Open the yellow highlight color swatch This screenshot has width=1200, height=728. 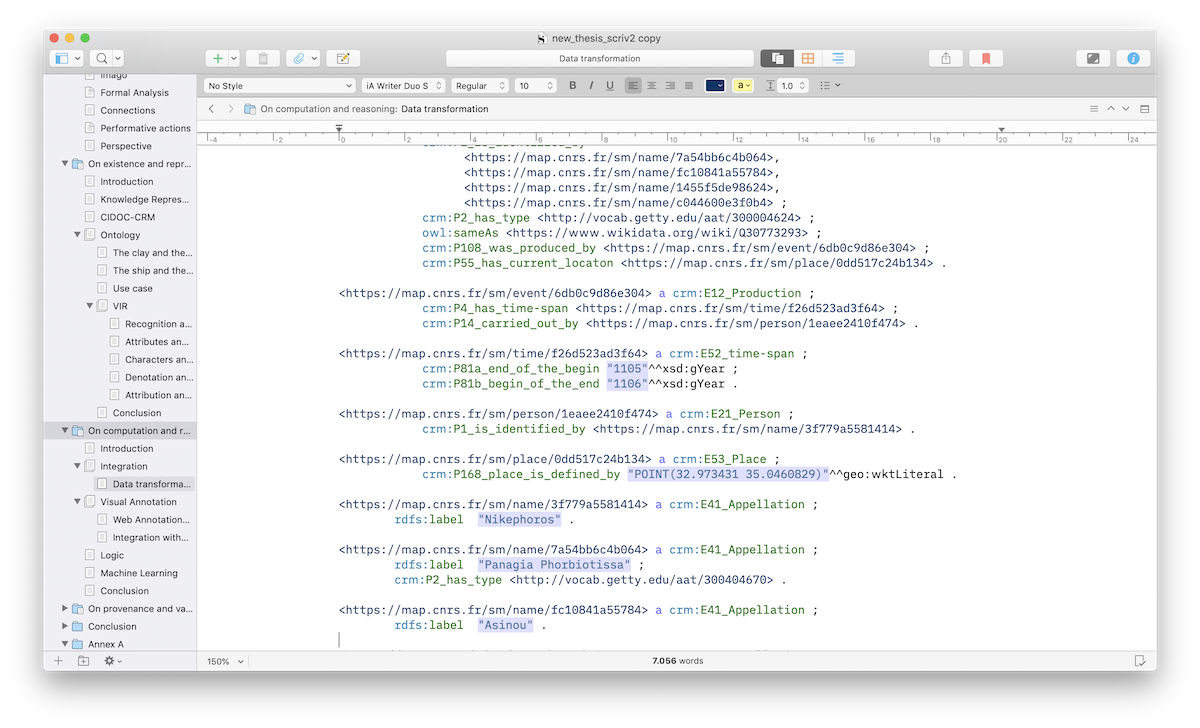click(x=743, y=86)
